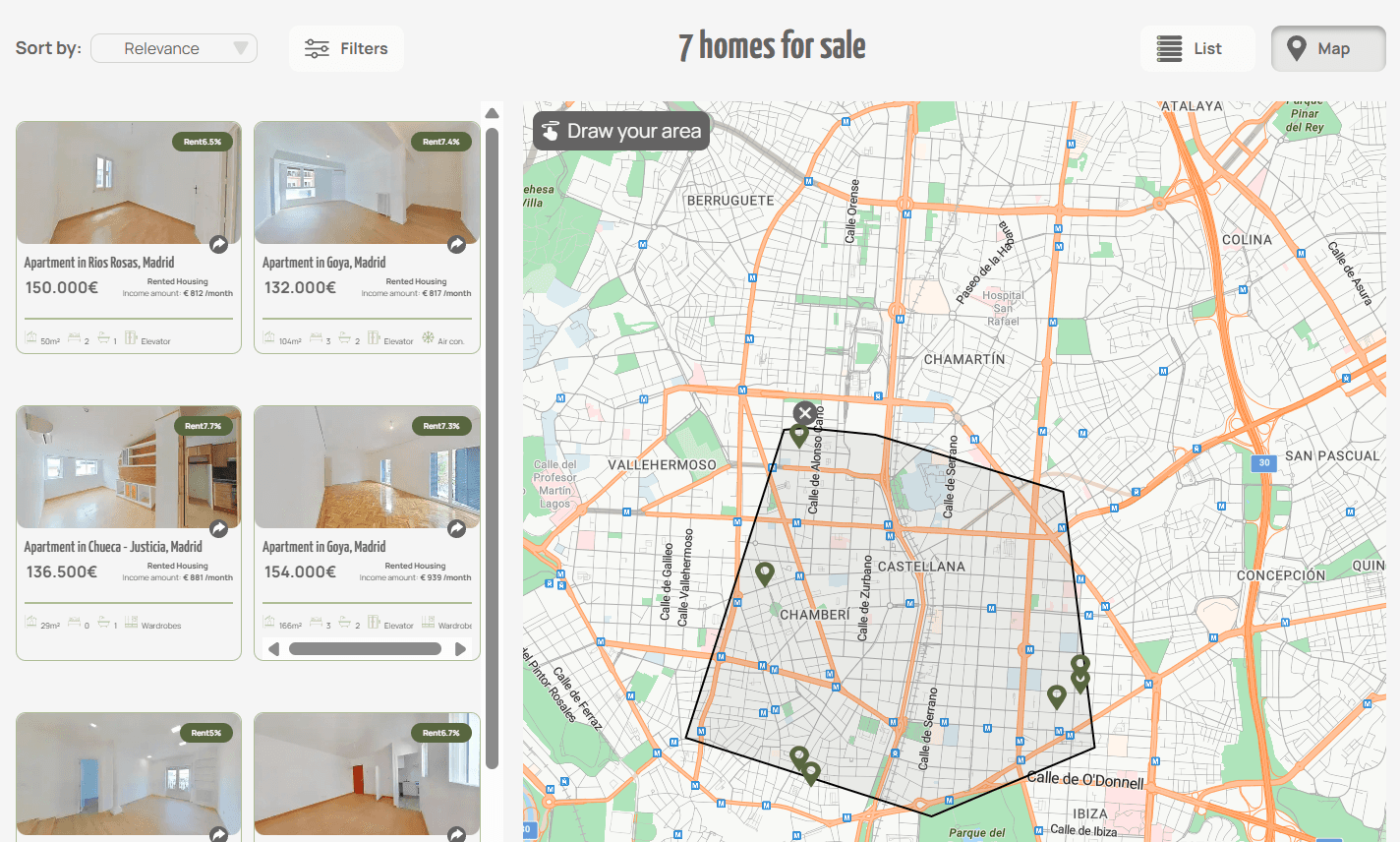Open Apartment in Rios Rosas photo

coord(128,183)
